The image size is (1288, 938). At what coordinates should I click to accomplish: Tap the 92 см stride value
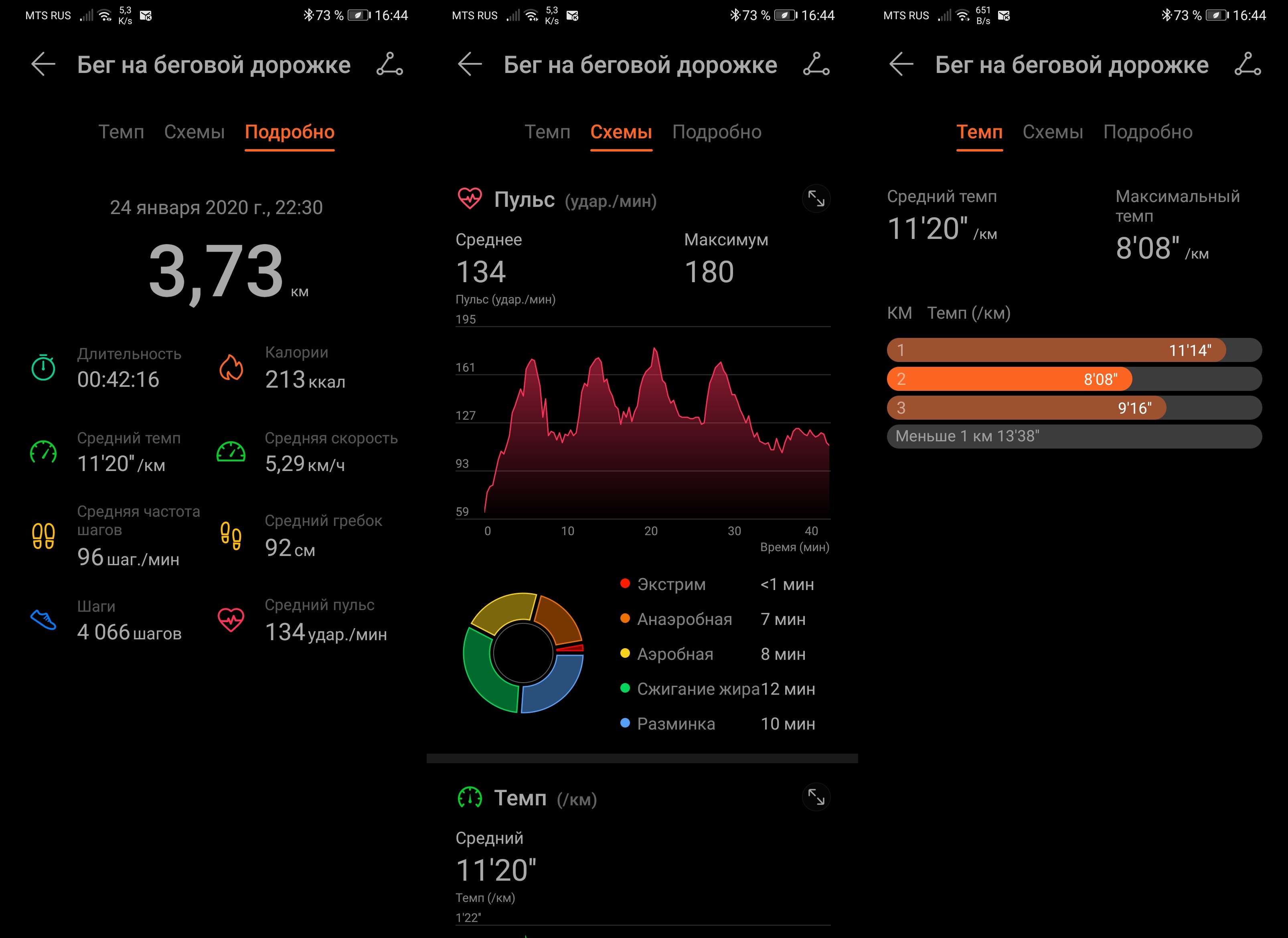click(x=290, y=548)
